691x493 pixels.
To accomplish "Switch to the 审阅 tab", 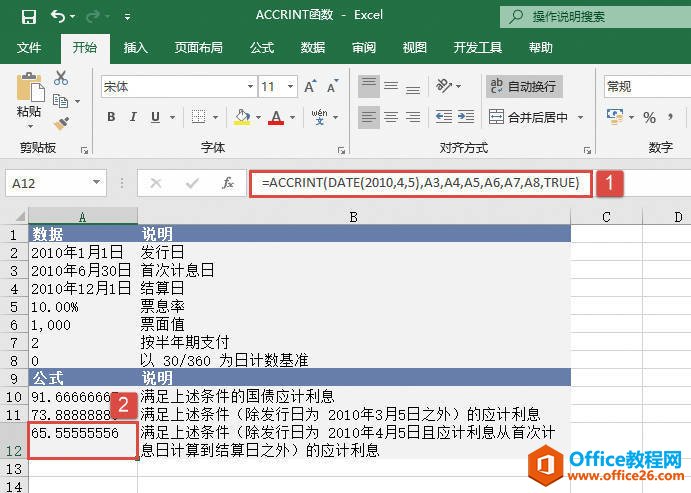I will (364, 48).
